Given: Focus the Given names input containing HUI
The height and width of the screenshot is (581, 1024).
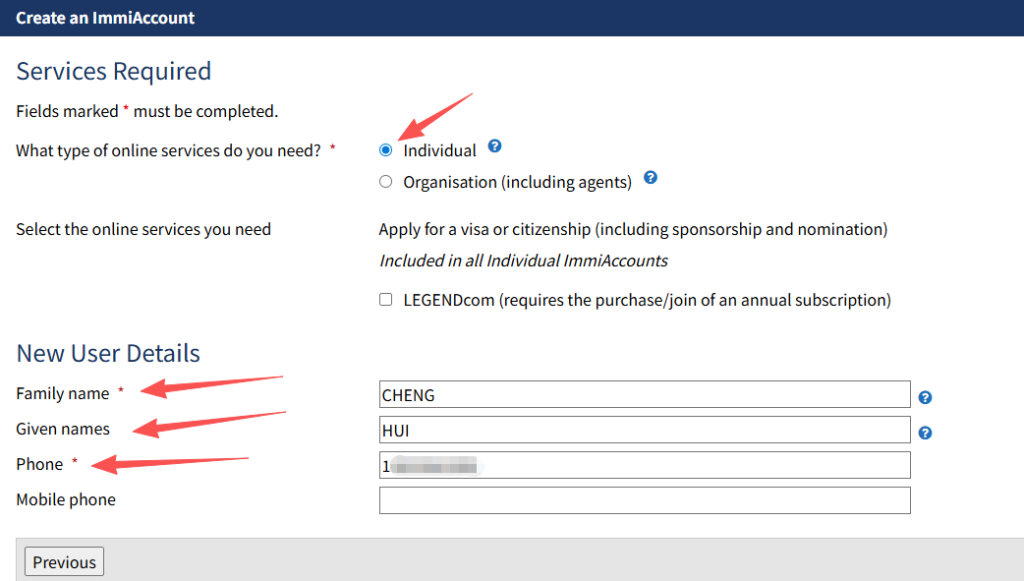Looking at the screenshot, I should tap(645, 430).
